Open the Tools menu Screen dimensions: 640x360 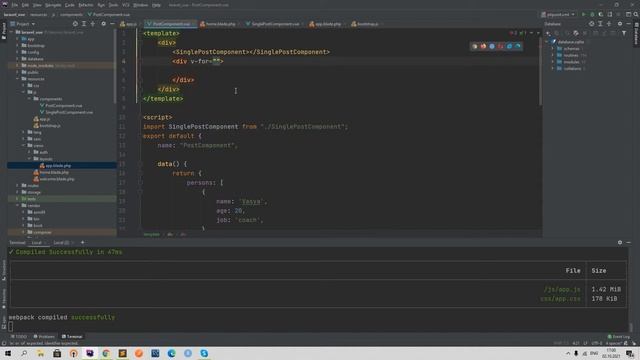(113, 5)
